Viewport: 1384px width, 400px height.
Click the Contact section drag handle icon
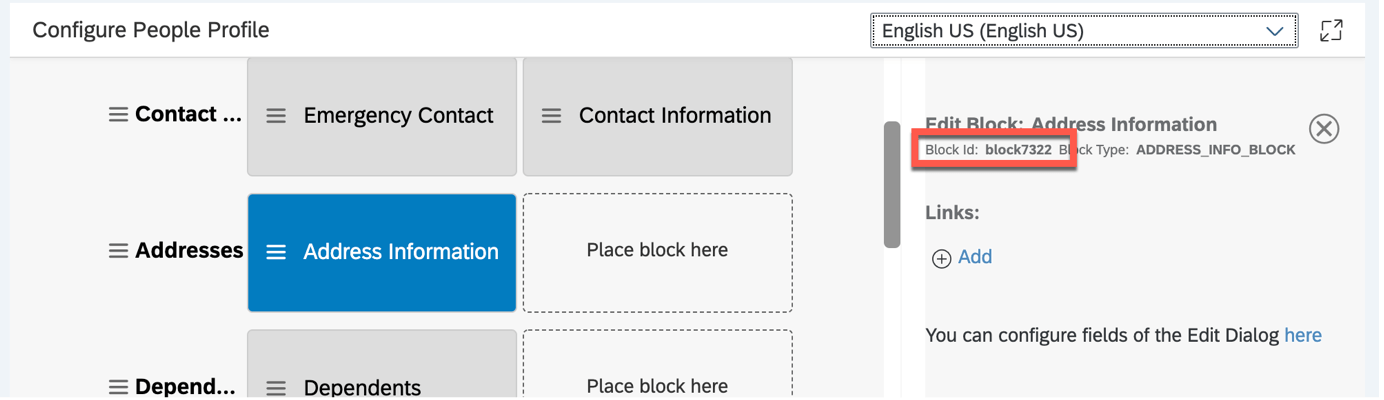118,115
